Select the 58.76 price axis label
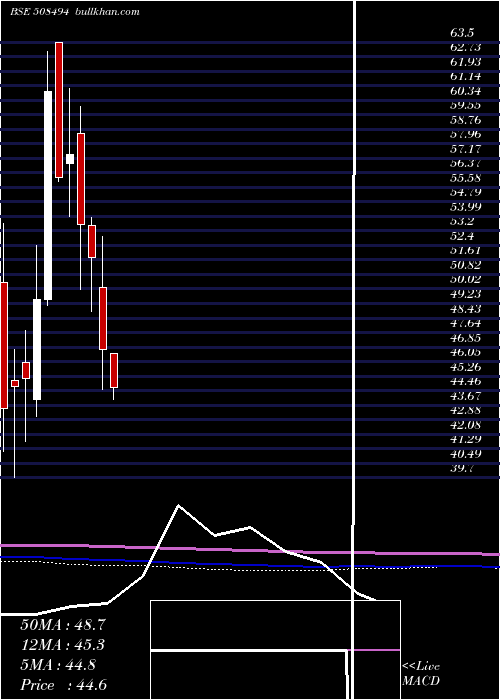The image size is (500, 700). coord(466,120)
